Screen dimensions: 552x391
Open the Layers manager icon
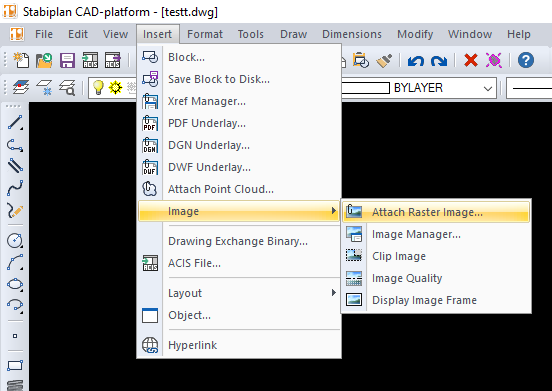coord(21,87)
